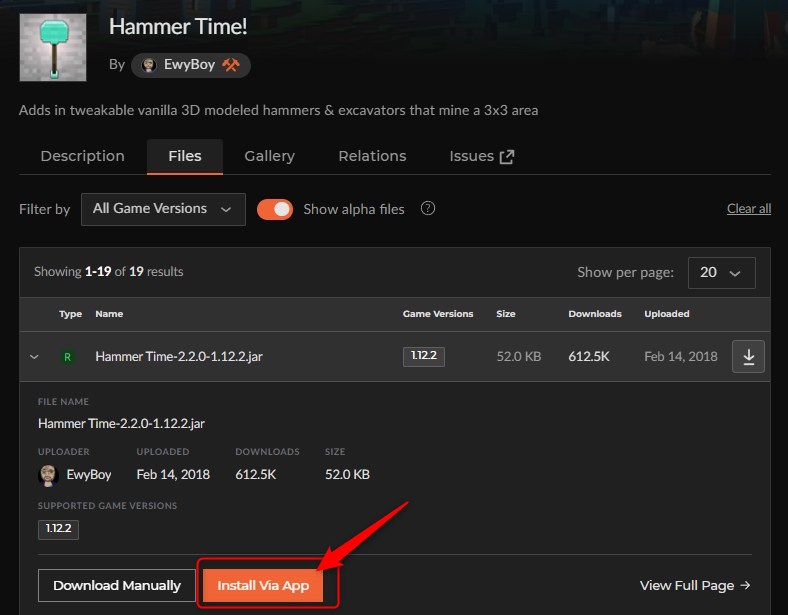788x615 pixels.
Task: Collapse the Hammer Time-2.2.0-1.12.2.jar row chevron
Action: coord(34,357)
